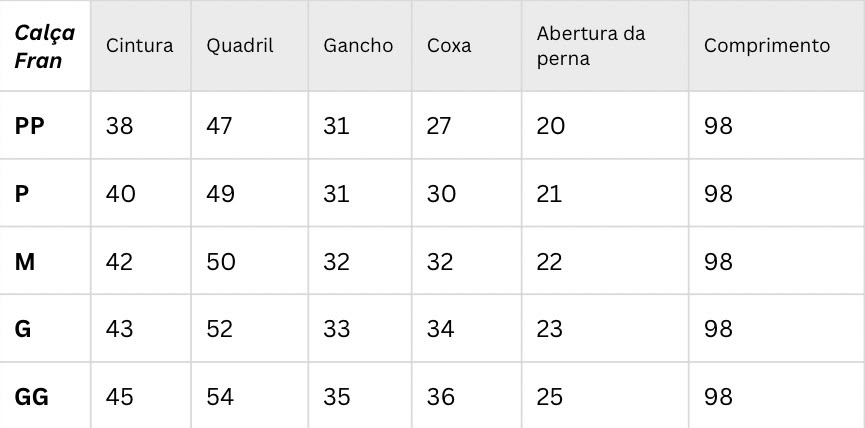The width and height of the screenshot is (865, 428).
Task: Select the GG size row label
Action: tap(31, 397)
